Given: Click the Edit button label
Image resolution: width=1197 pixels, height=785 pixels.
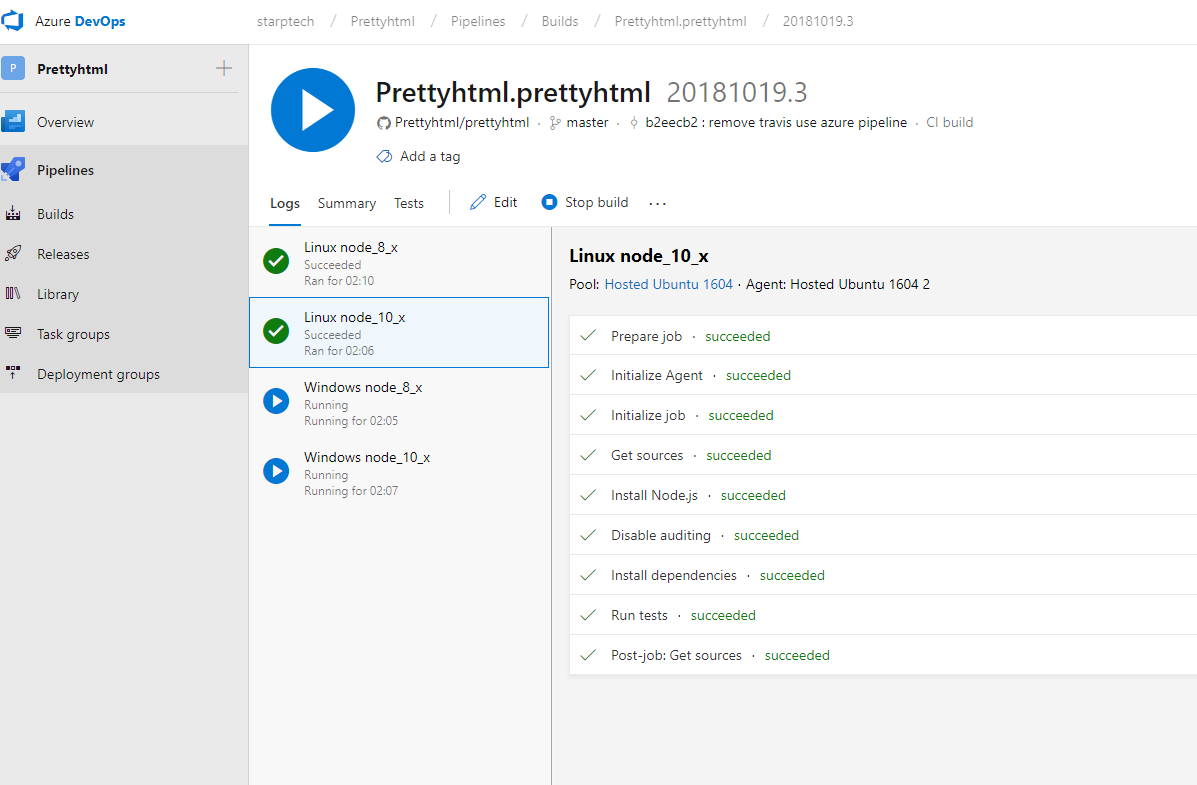Looking at the screenshot, I should tap(505, 202).
